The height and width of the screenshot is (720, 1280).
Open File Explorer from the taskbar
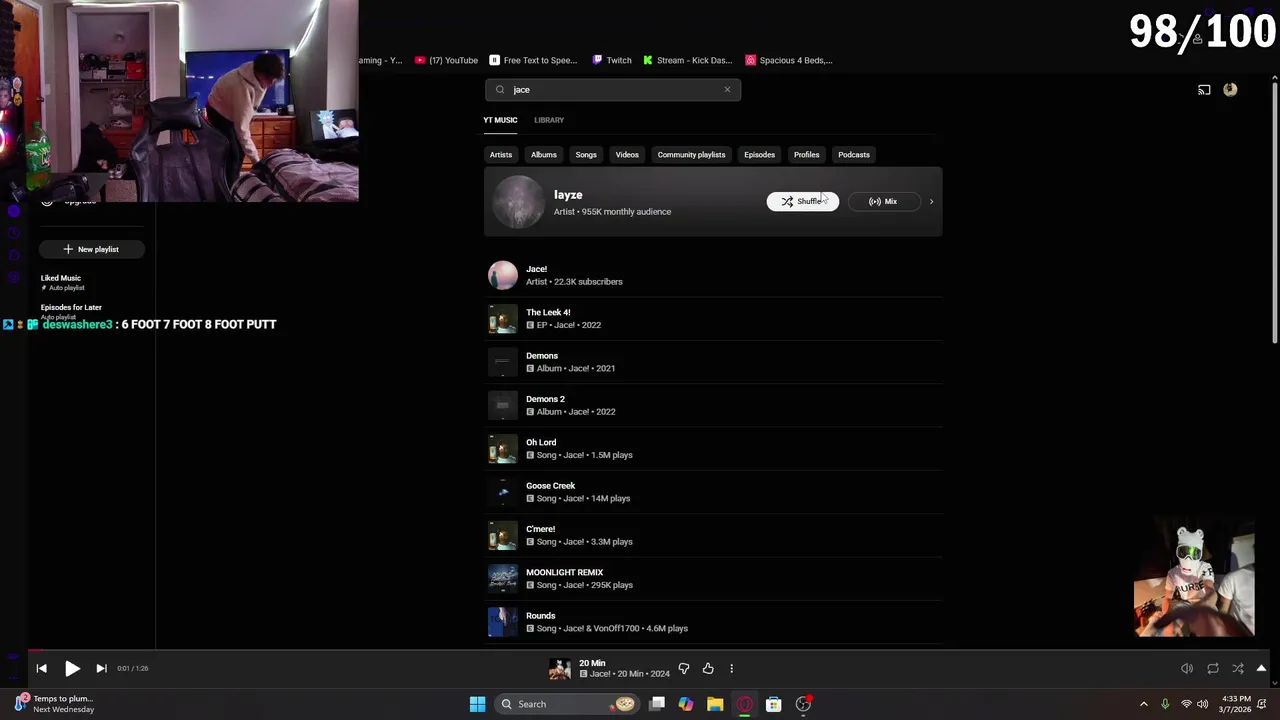tap(715, 704)
